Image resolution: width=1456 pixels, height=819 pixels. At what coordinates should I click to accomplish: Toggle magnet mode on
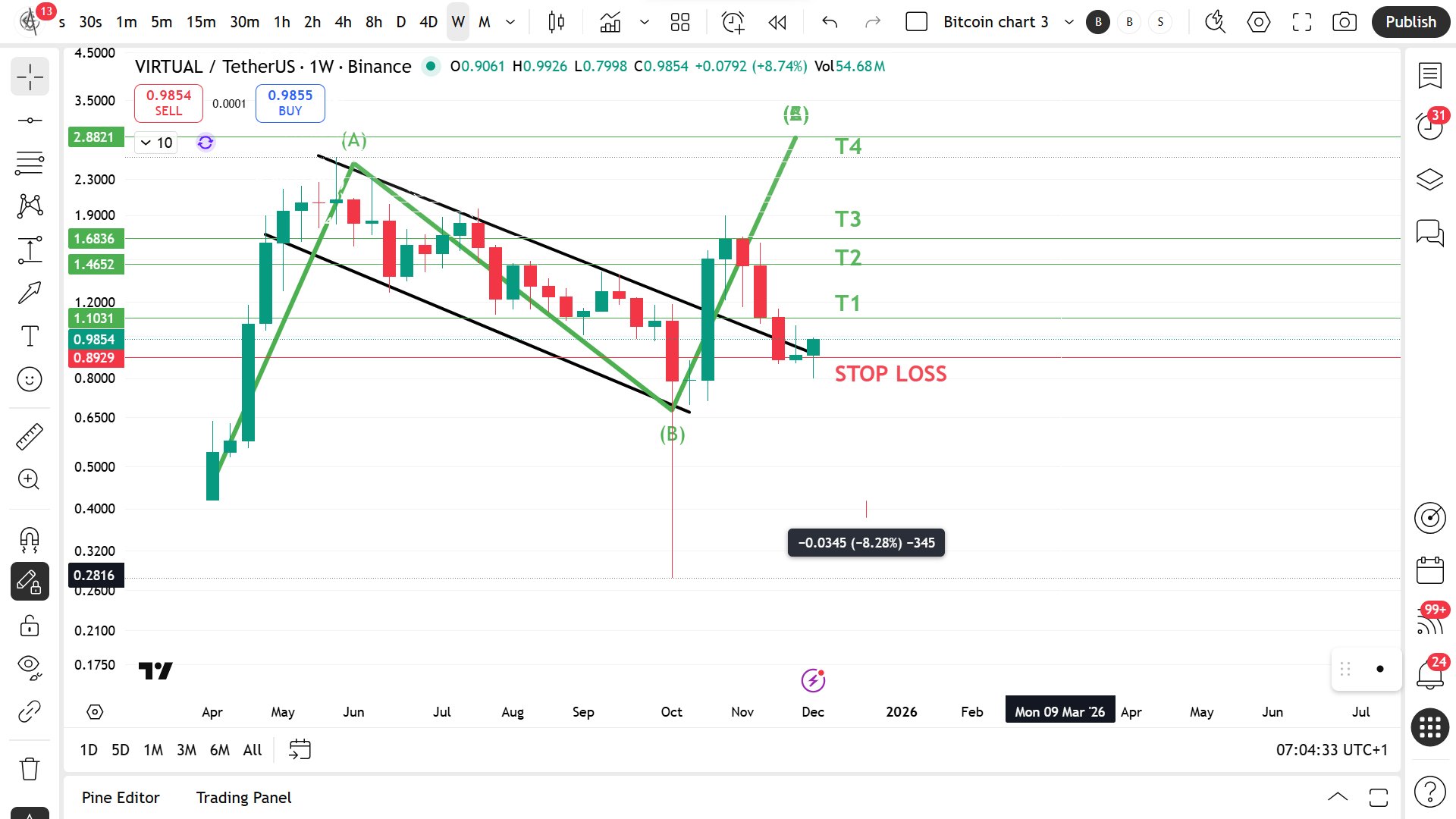(x=30, y=539)
